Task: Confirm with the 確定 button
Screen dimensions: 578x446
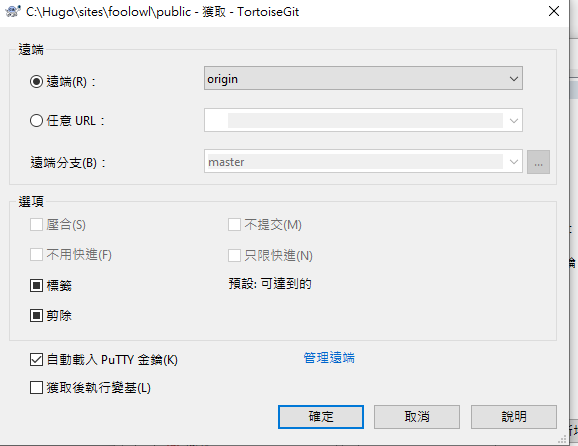Action: (321, 417)
